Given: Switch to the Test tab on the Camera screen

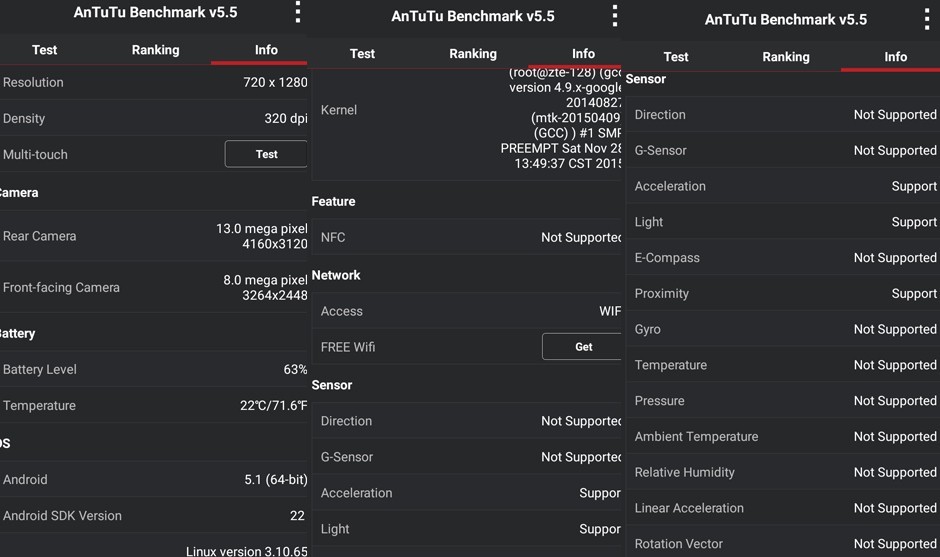Looking at the screenshot, I should 45,50.
